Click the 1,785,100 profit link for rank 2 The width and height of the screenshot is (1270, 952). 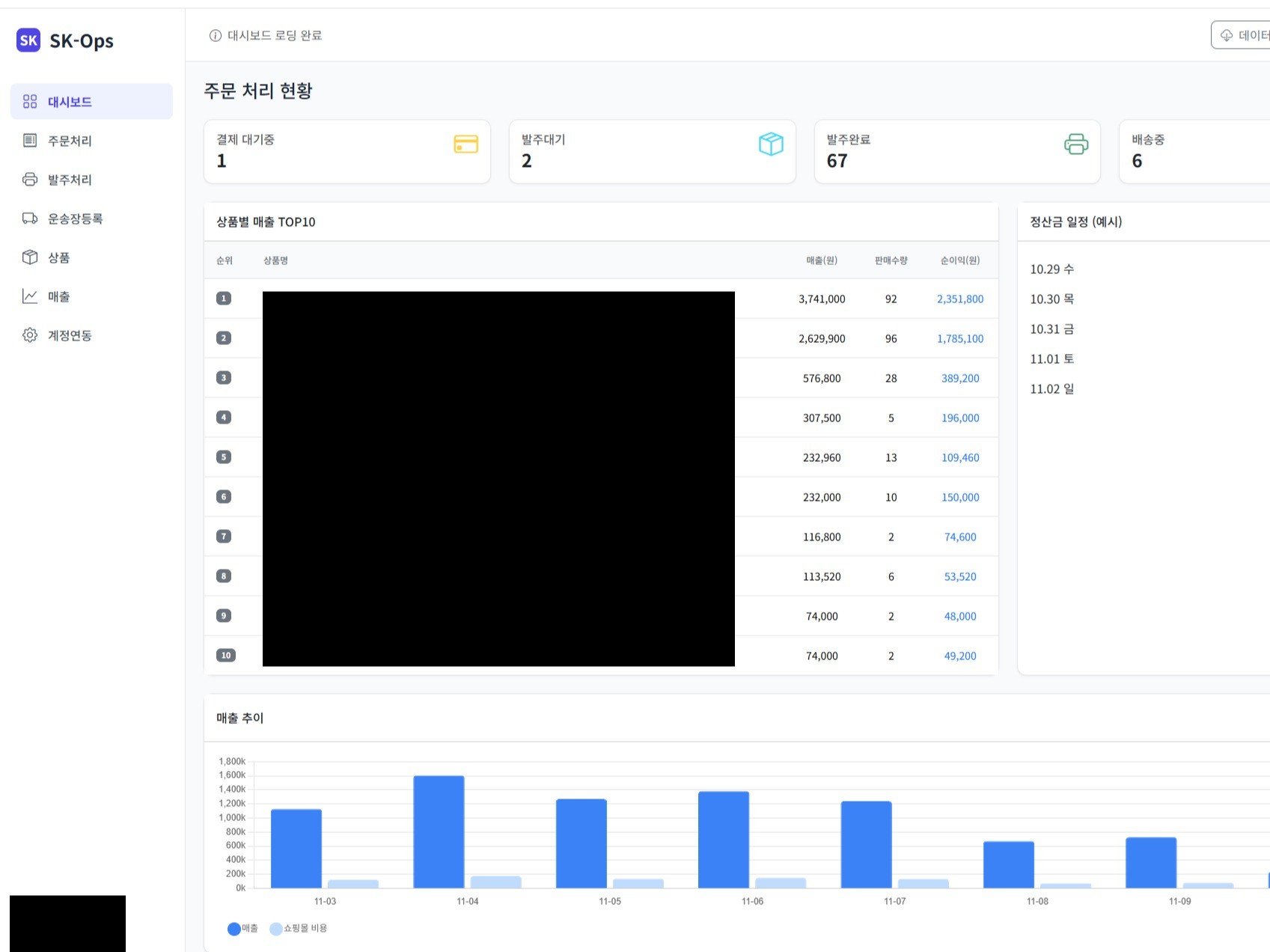[959, 338]
